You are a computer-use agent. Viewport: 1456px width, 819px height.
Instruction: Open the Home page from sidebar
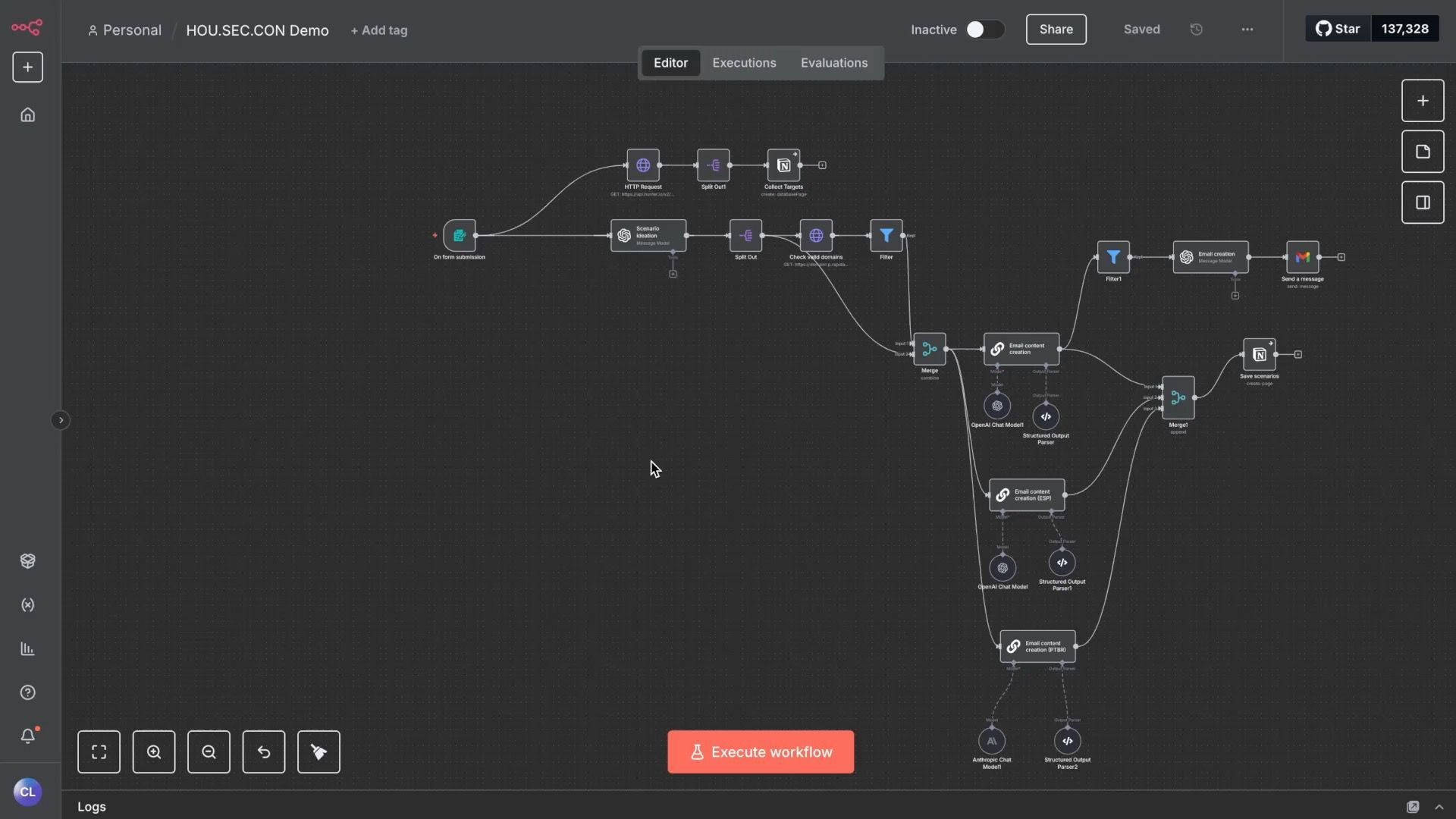28,115
